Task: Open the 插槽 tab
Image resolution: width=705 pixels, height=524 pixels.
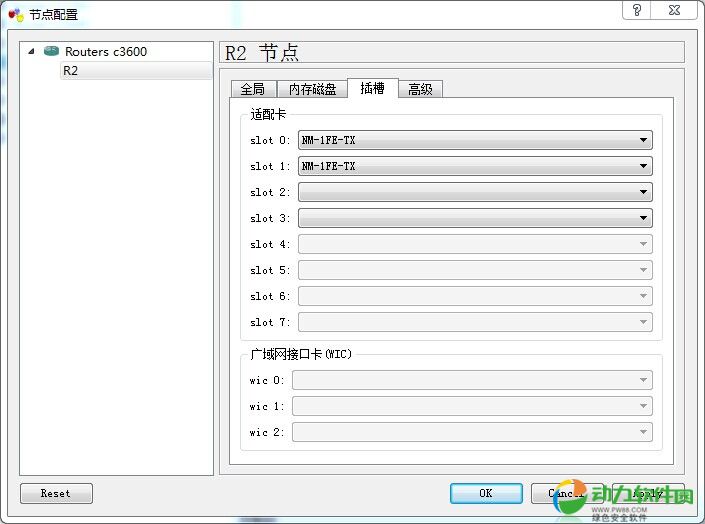Action: coord(372,88)
